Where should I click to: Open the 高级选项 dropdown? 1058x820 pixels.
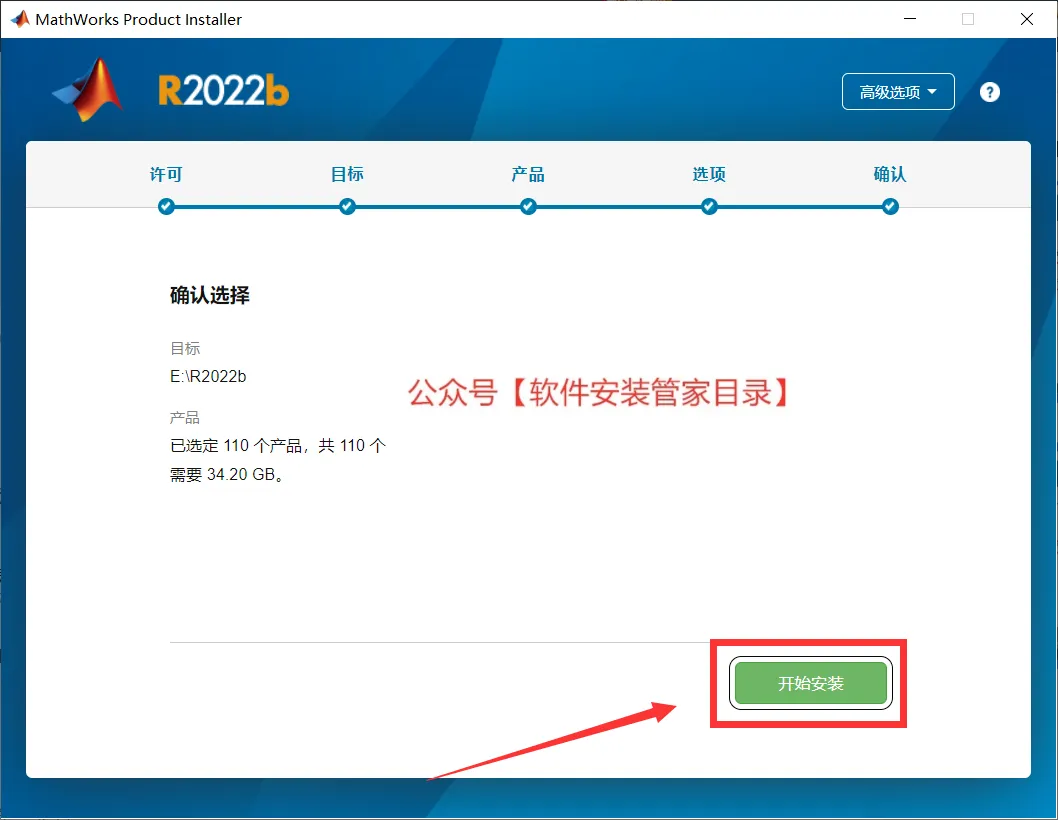click(898, 92)
